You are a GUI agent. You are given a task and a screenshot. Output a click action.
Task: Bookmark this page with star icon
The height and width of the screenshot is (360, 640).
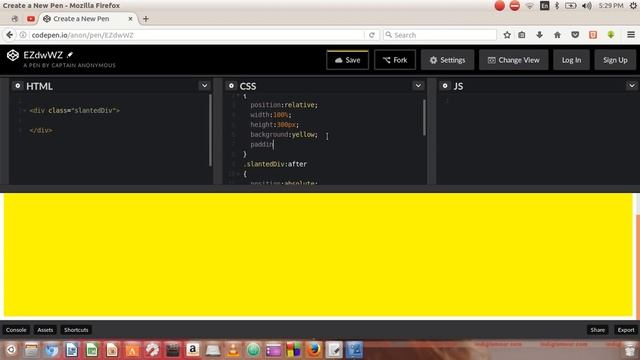(x=507, y=35)
